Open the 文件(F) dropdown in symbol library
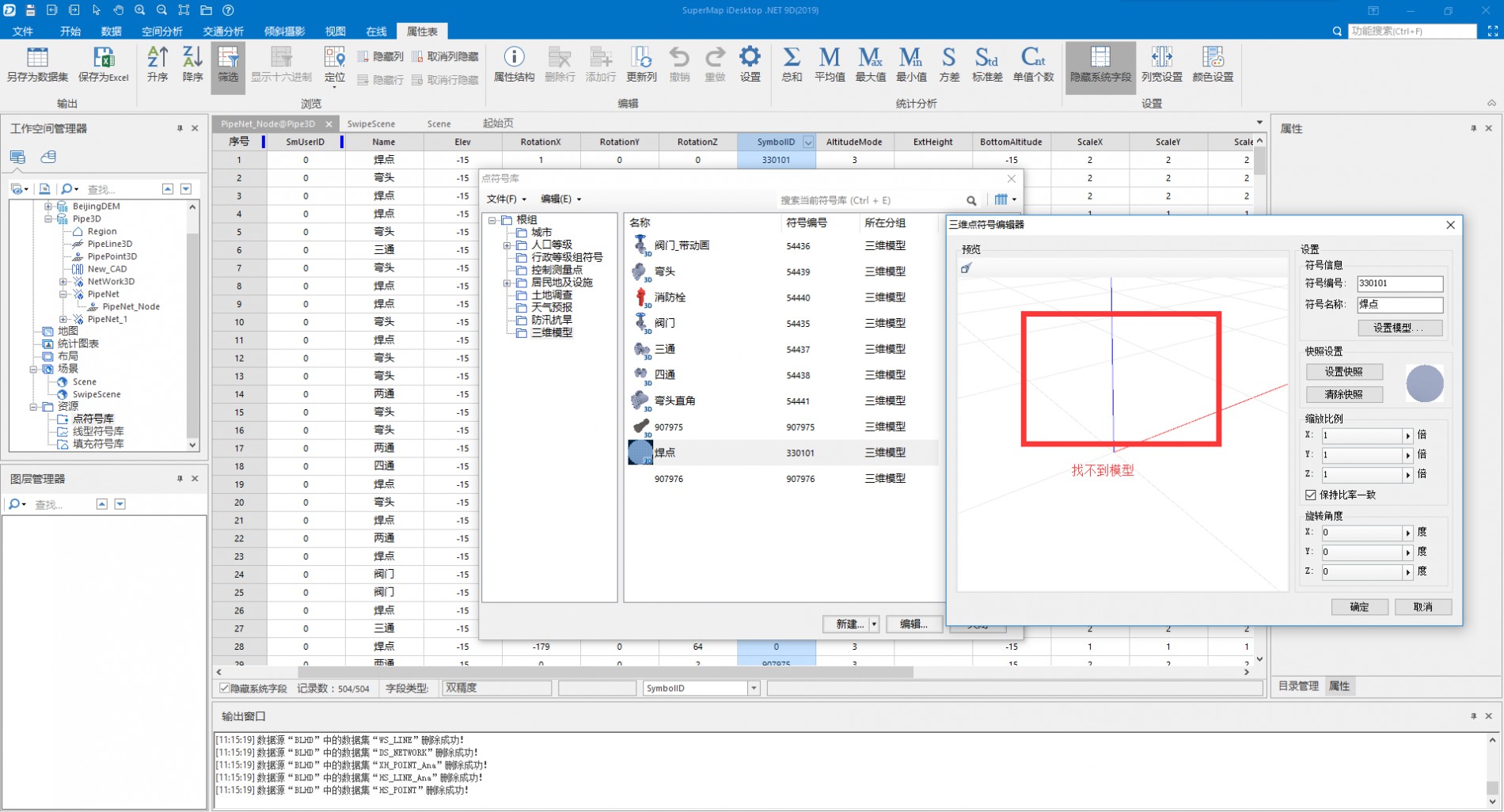 (506, 199)
